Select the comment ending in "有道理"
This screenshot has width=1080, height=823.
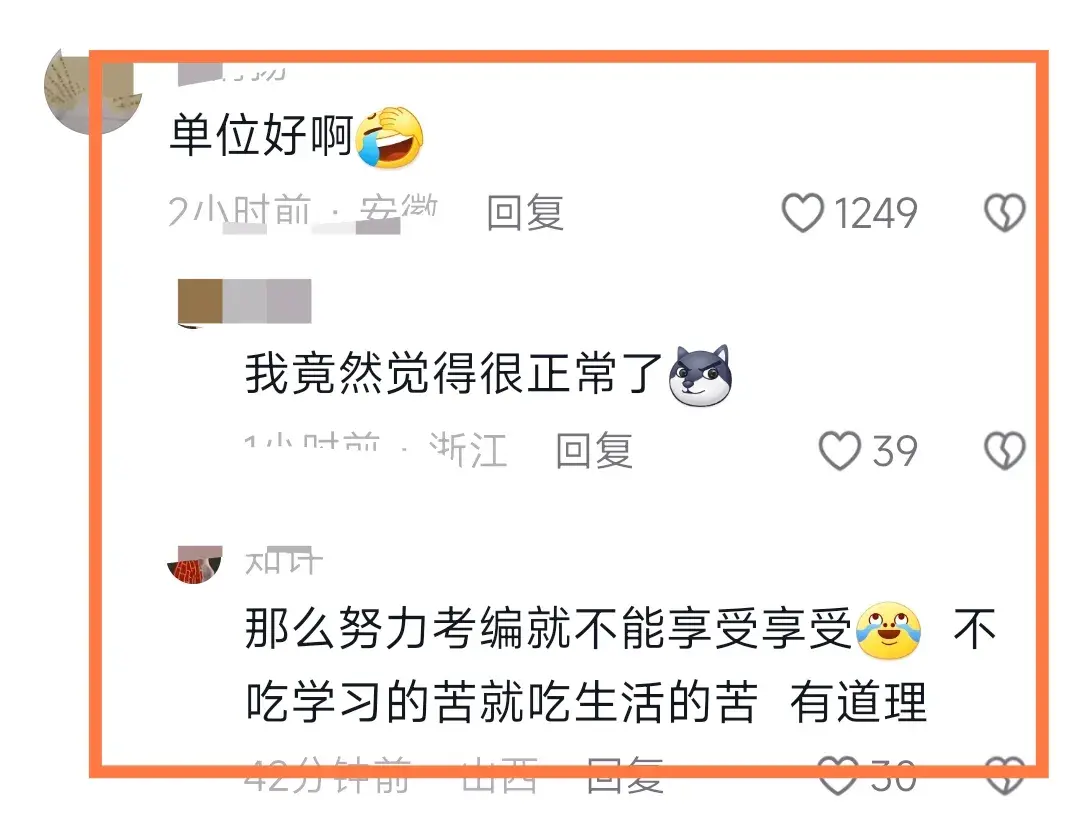coord(621,665)
